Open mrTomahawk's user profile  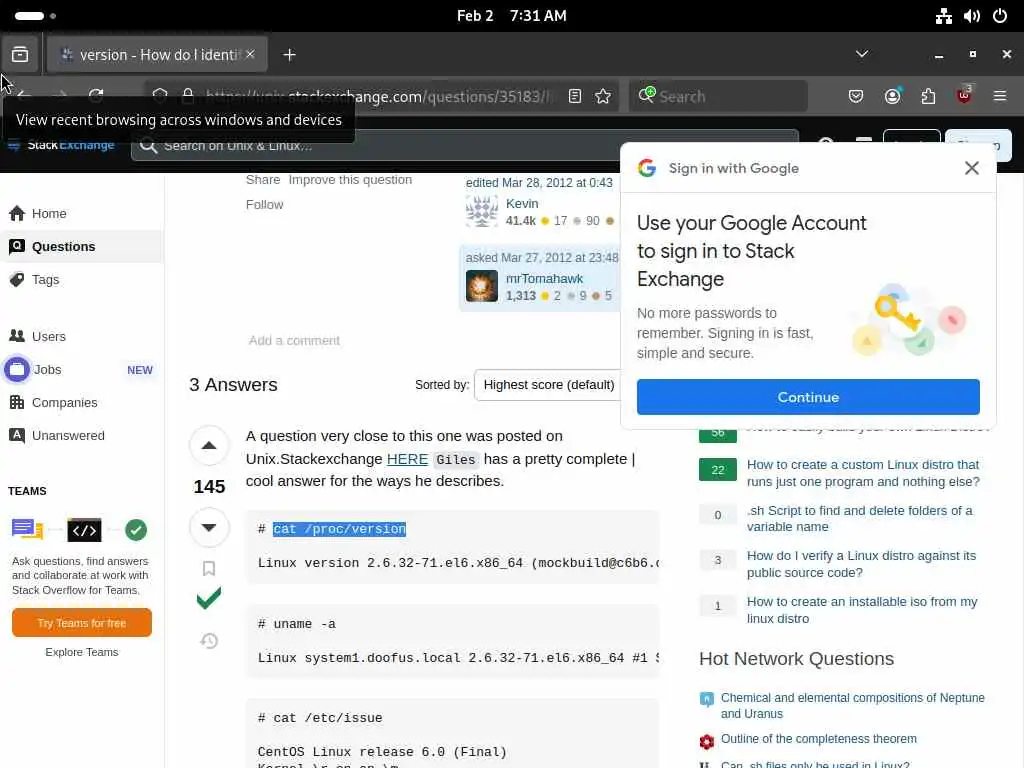(x=544, y=279)
